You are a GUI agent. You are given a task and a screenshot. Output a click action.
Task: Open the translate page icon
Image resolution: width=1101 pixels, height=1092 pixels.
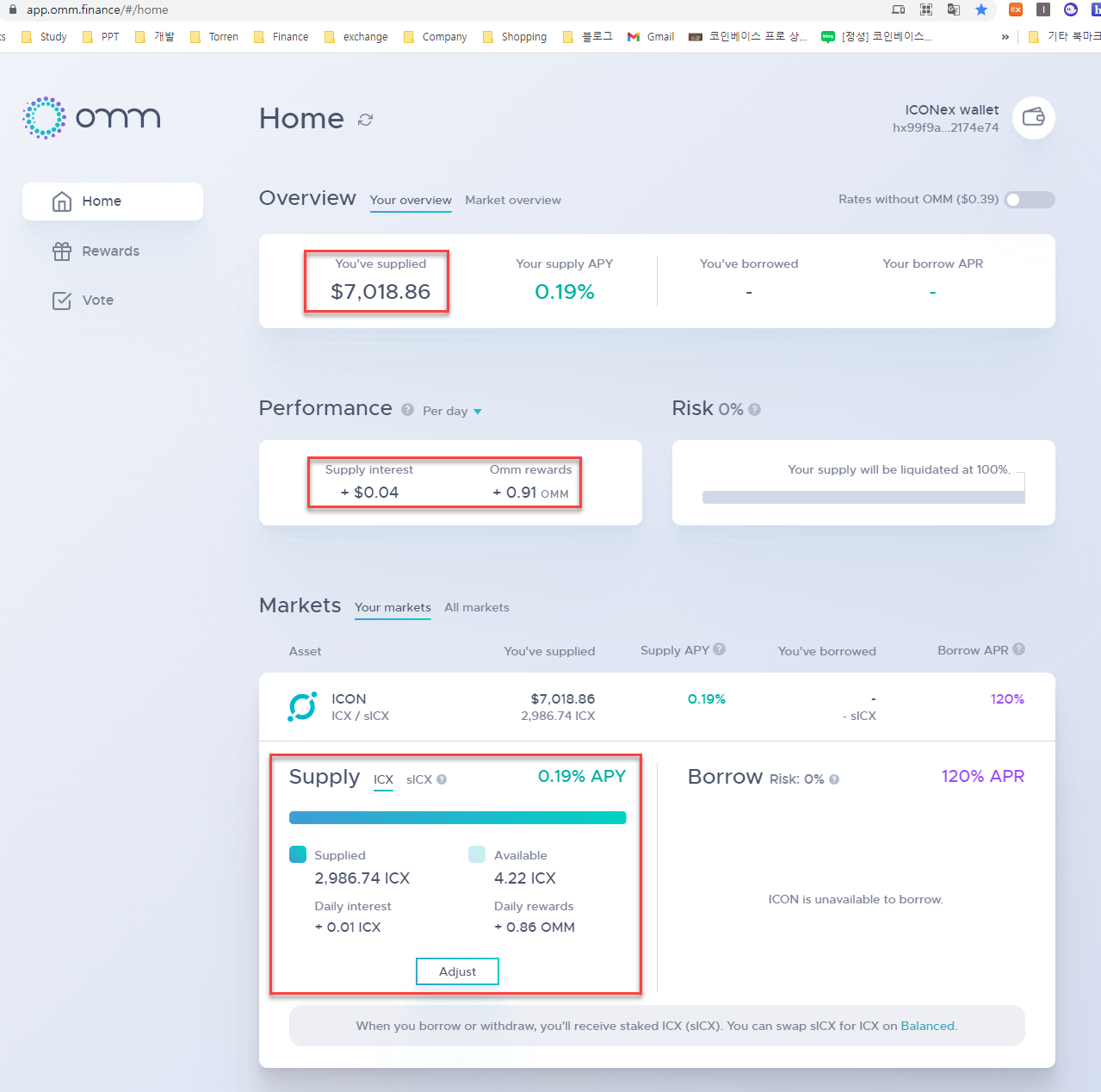coord(954,9)
